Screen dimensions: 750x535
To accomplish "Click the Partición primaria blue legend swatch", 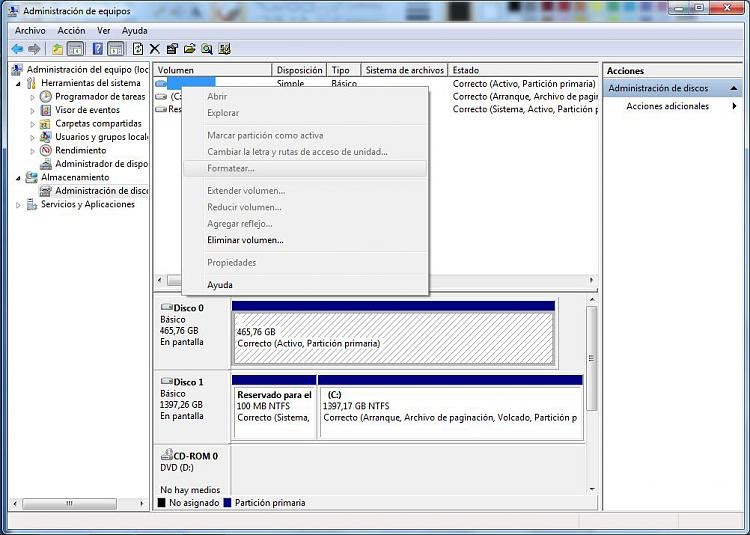I will click(227, 502).
